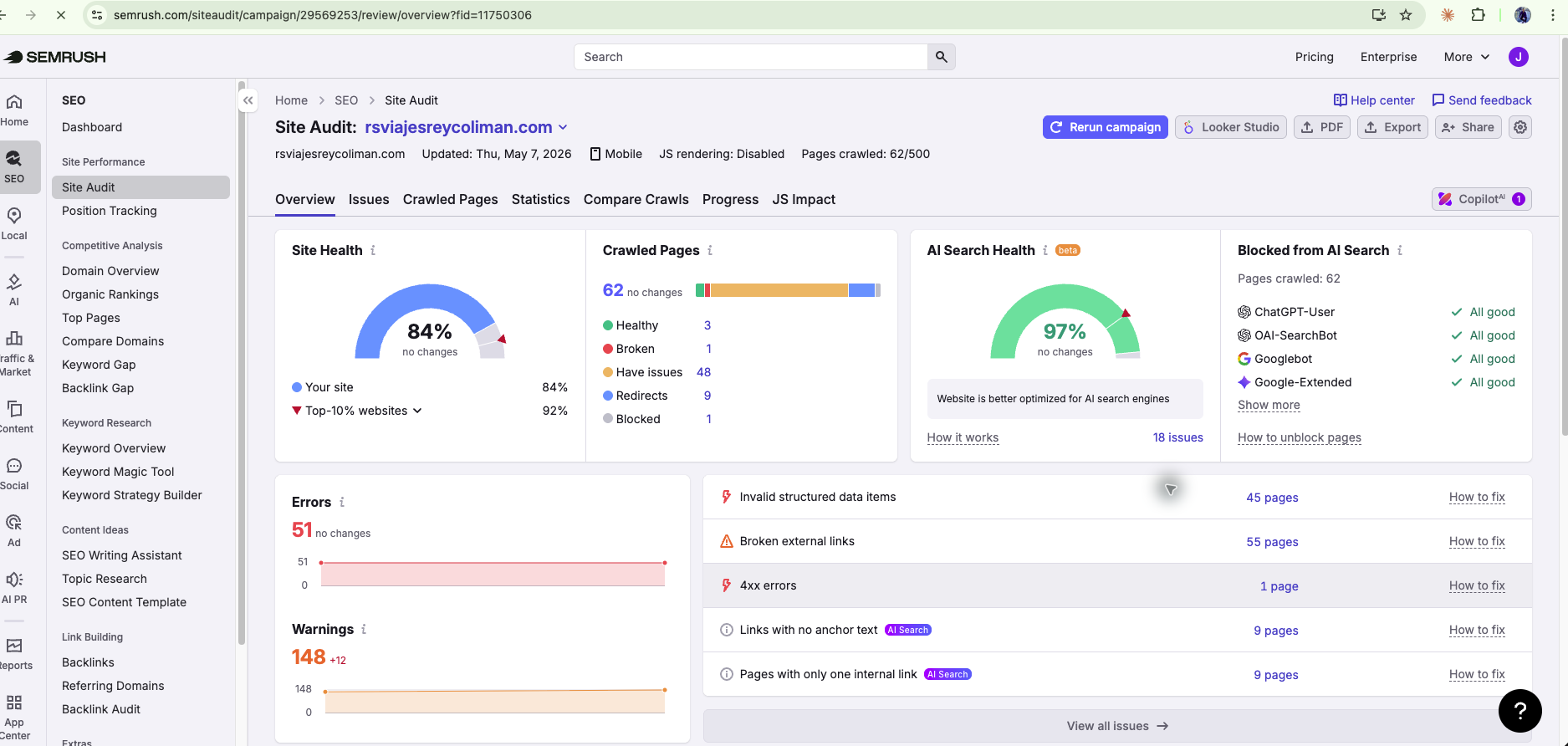The height and width of the screenshot is (746, 1568).
Task: Click the Site Health 84% gauge
Action: pos(430,322)
